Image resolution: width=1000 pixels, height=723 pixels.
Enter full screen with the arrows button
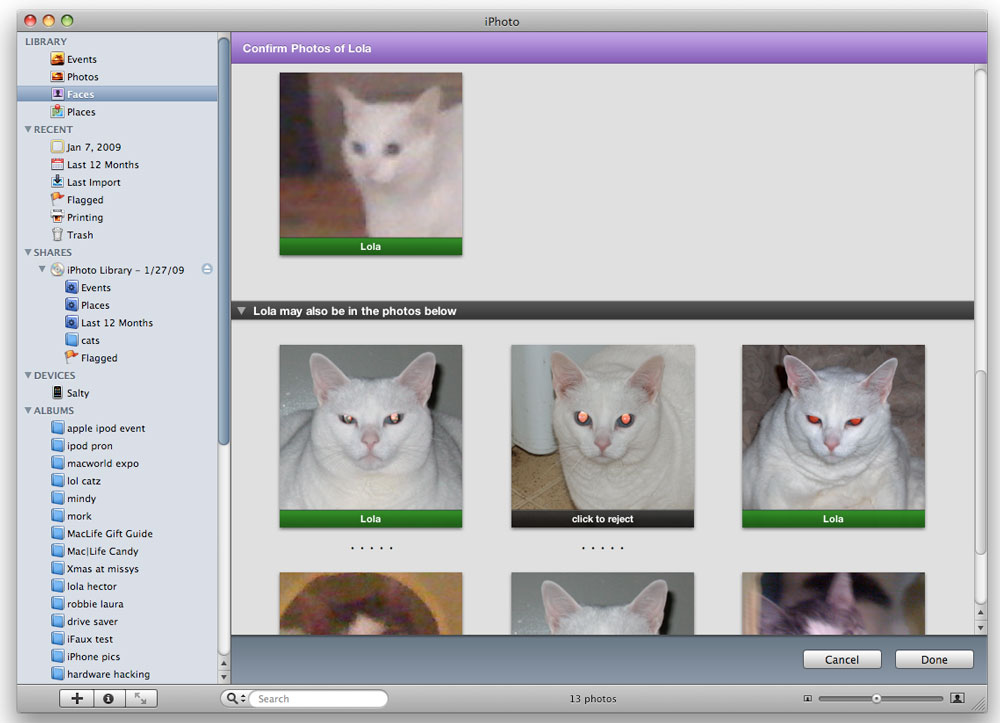click(140, 699)
